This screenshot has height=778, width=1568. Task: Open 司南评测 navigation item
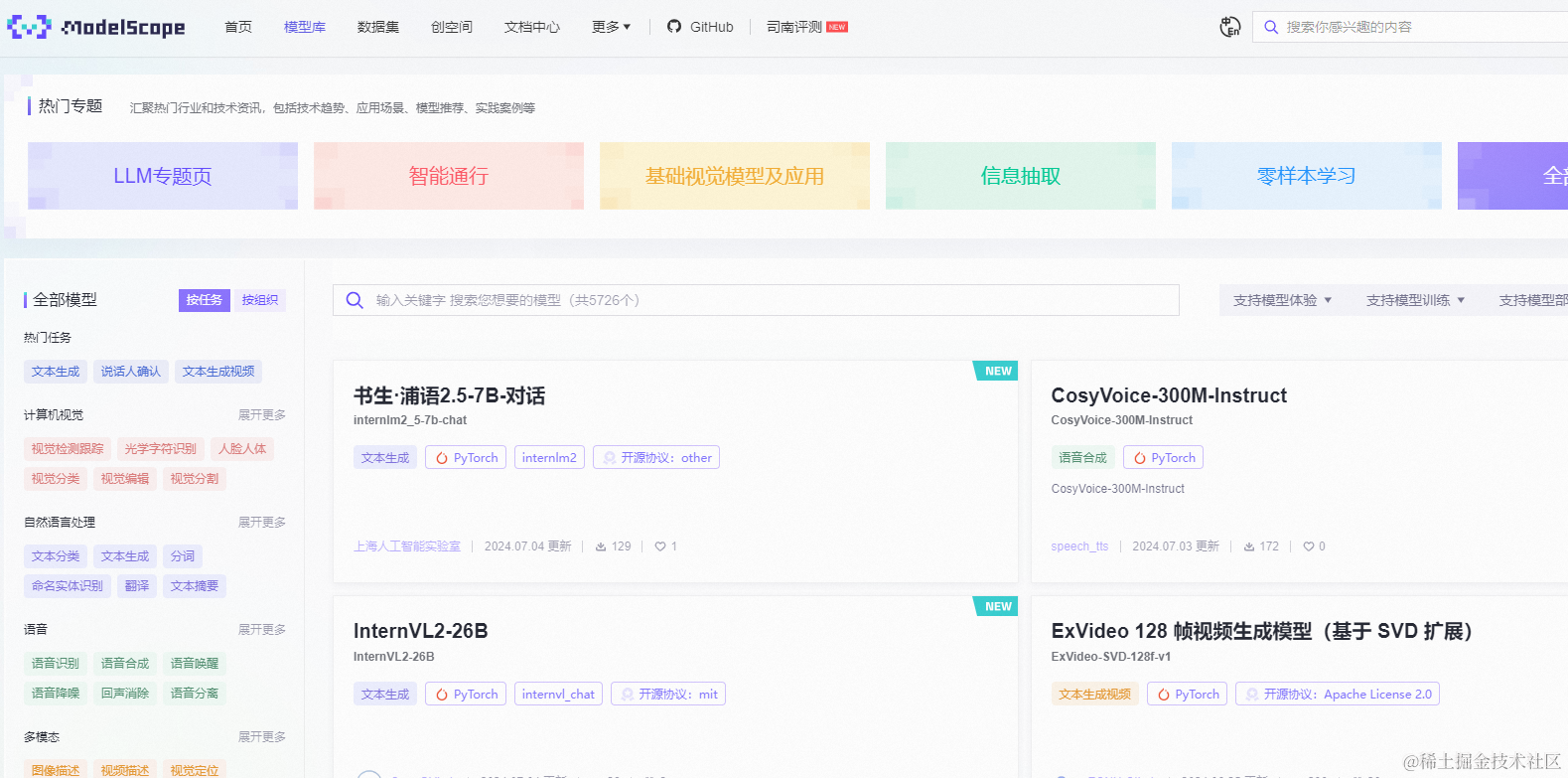click(806, 27)
